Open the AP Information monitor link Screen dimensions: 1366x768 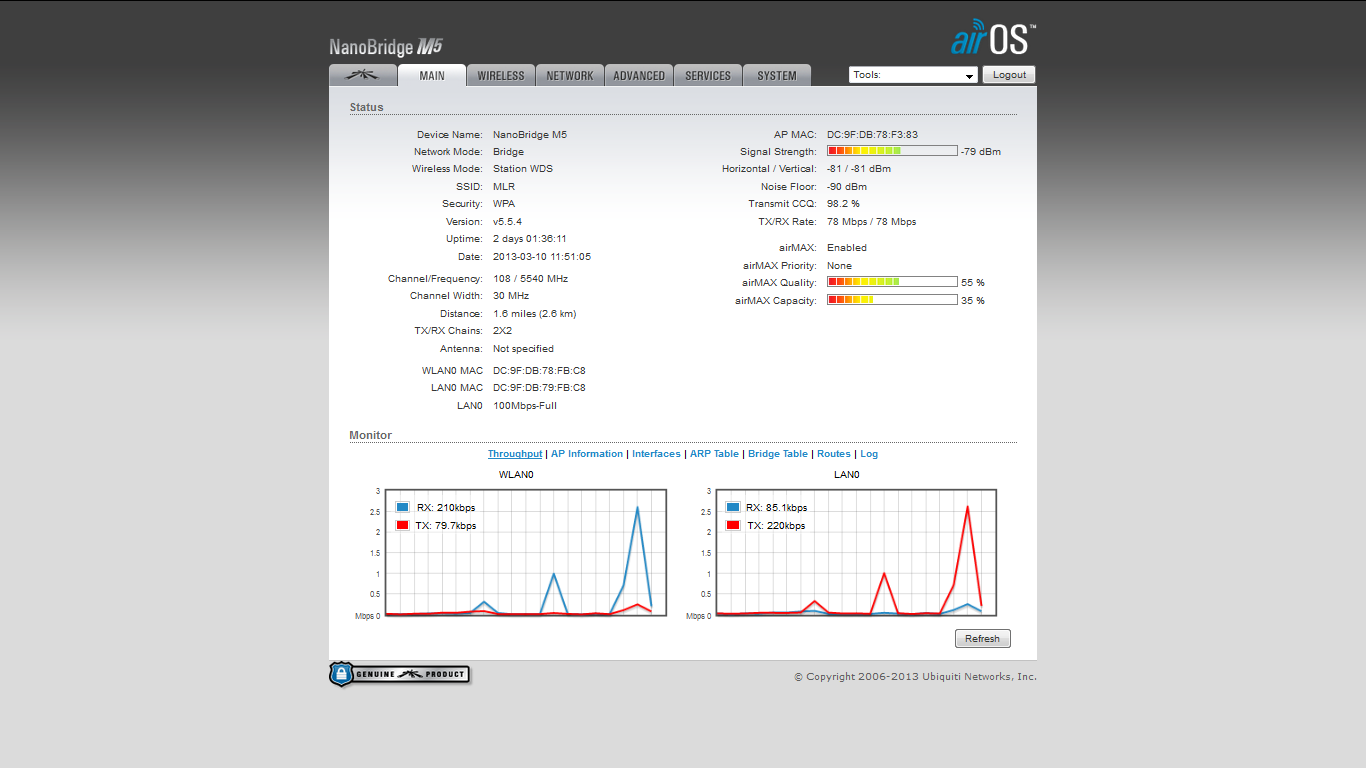coord(587,454)
